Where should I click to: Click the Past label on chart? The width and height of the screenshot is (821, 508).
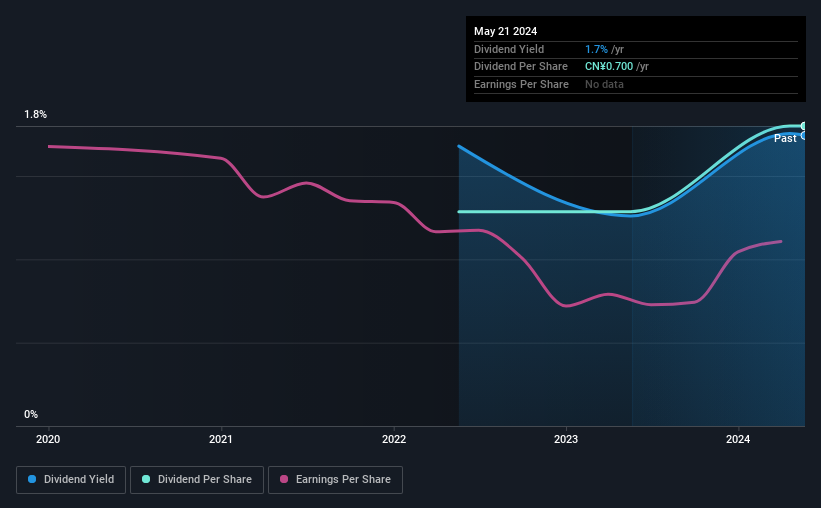[785, 138]
